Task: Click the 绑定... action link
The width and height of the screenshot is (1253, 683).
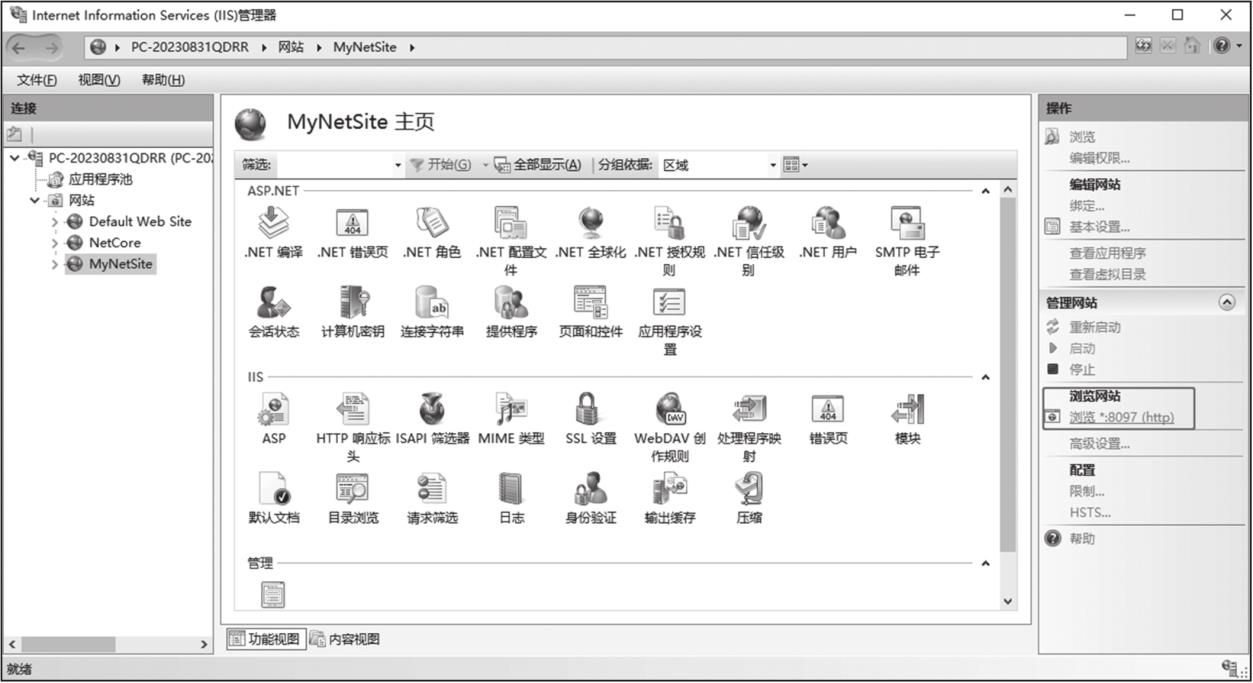Action: 1087,206
